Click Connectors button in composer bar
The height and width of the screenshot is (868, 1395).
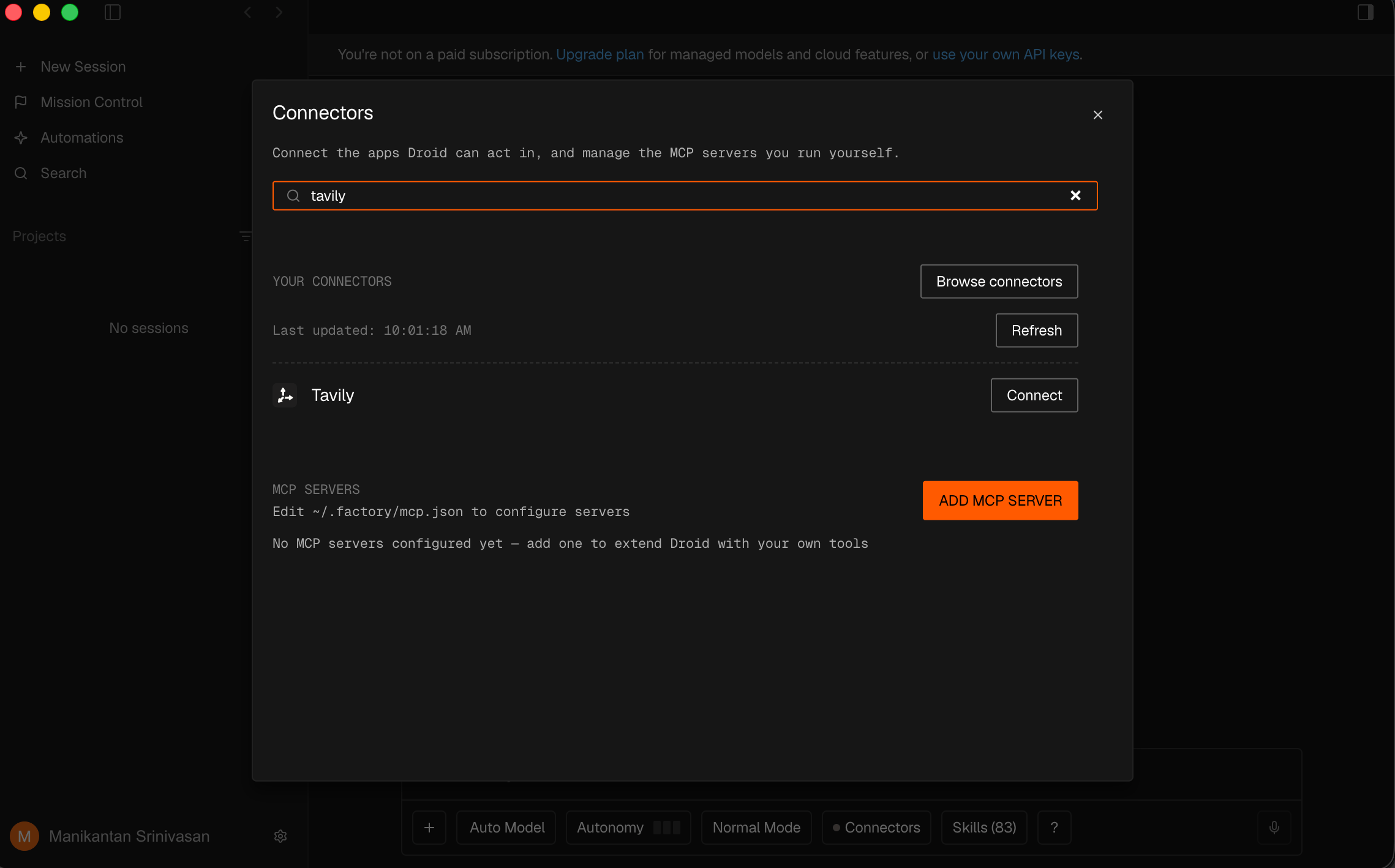coord(876,827)
